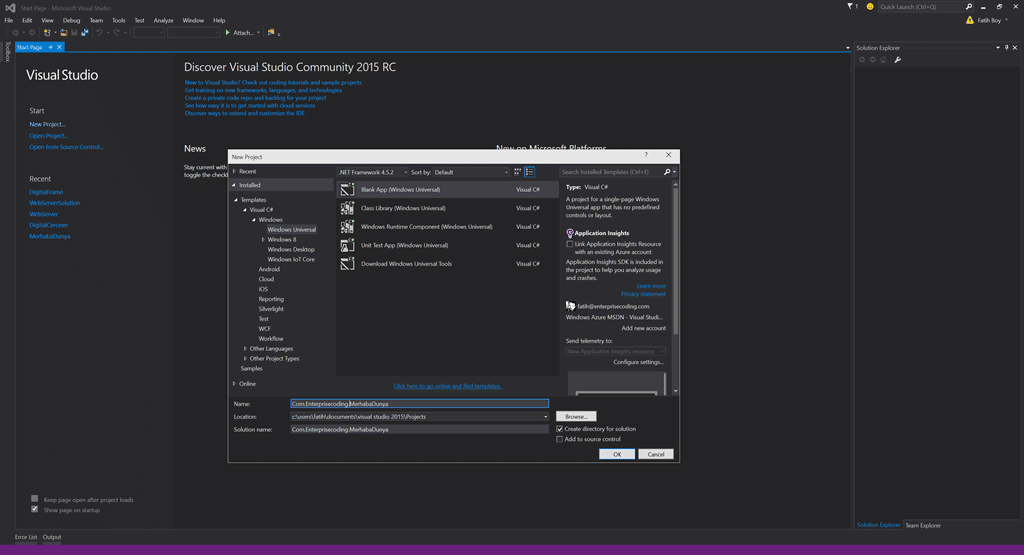This screenshot has height=555, width=1024.
Task: Select Download Windows Universal Tools item
Action: tap(447, 264)
